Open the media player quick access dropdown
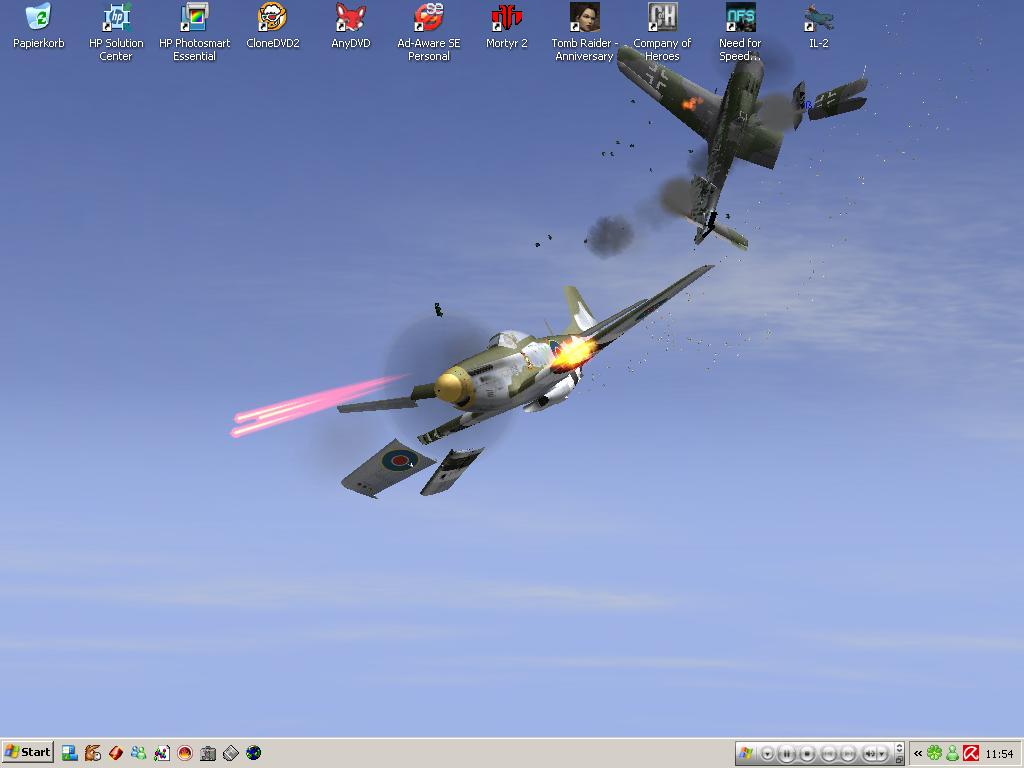 tap(767, 754)
